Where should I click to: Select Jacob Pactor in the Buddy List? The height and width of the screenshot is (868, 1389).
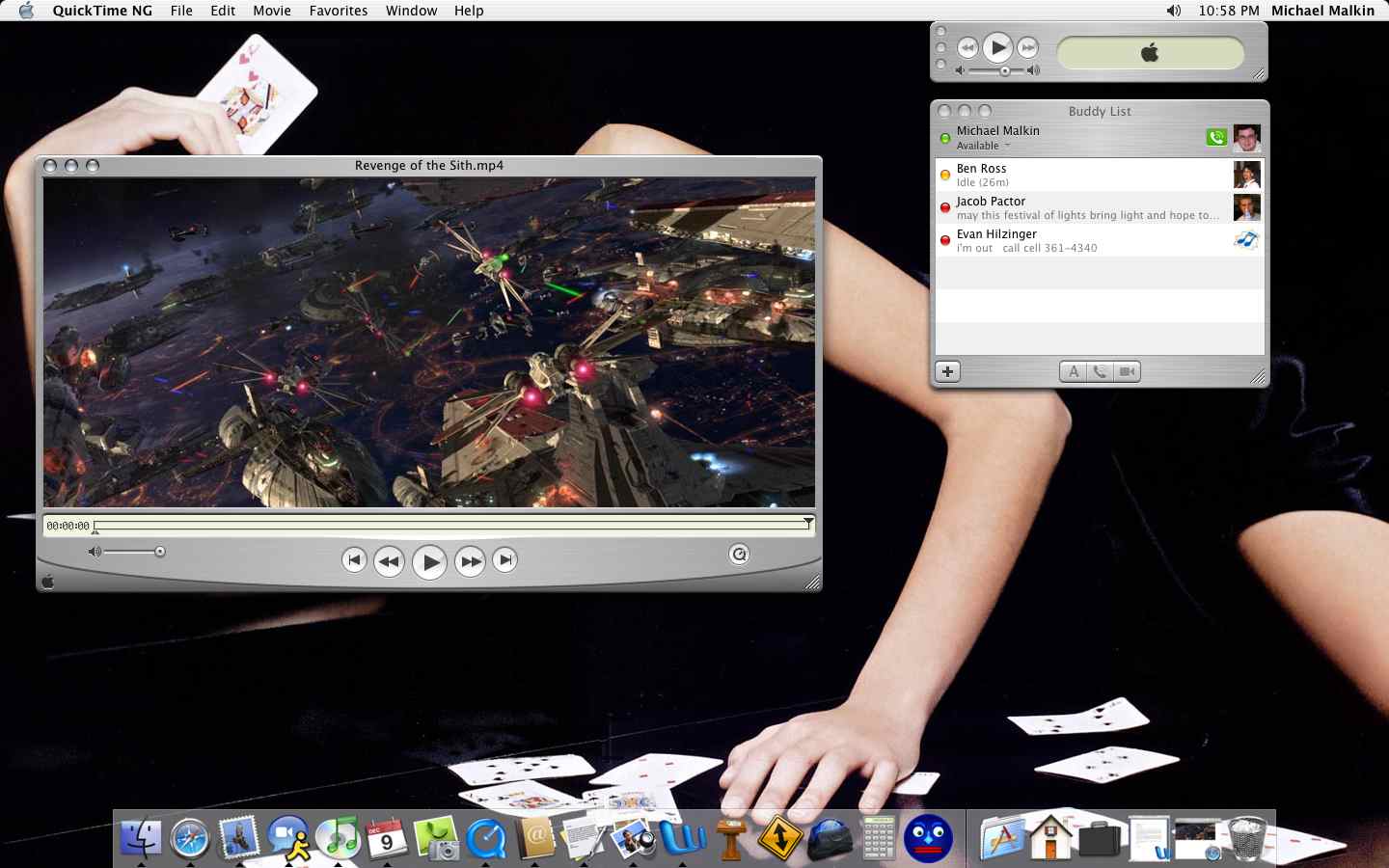1100,207
